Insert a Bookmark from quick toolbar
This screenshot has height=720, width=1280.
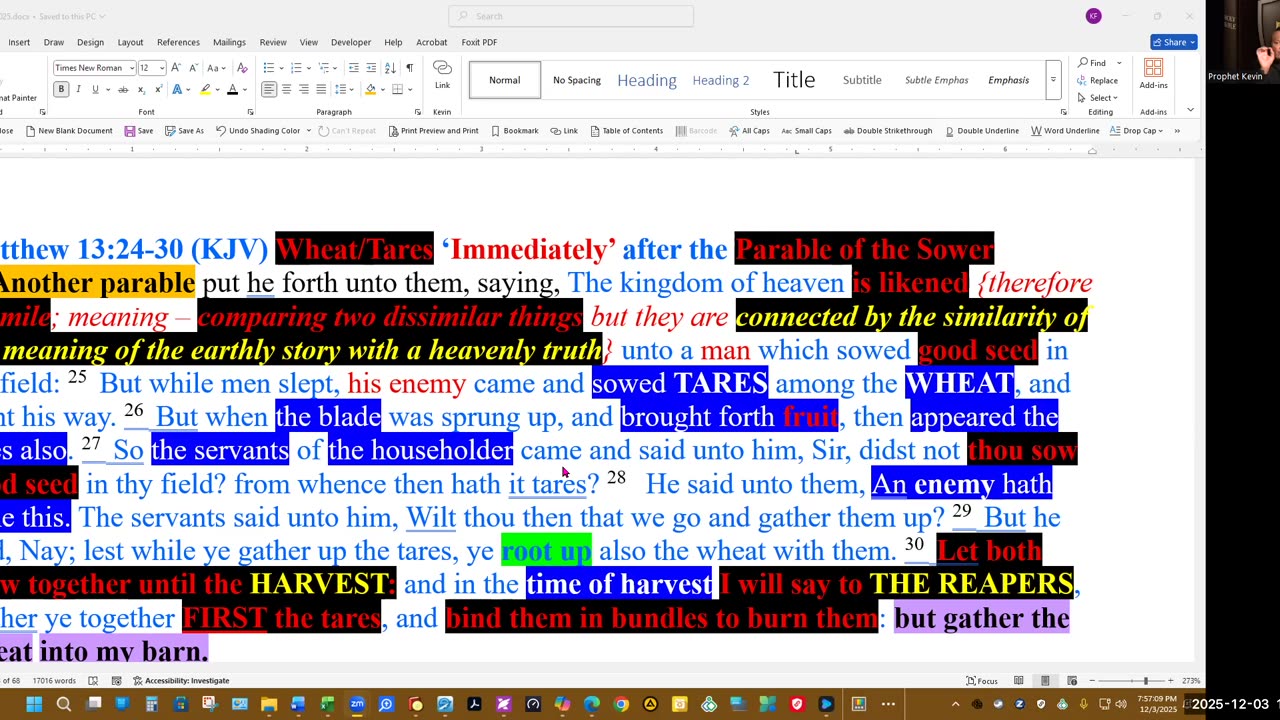[x=514, y=131]
